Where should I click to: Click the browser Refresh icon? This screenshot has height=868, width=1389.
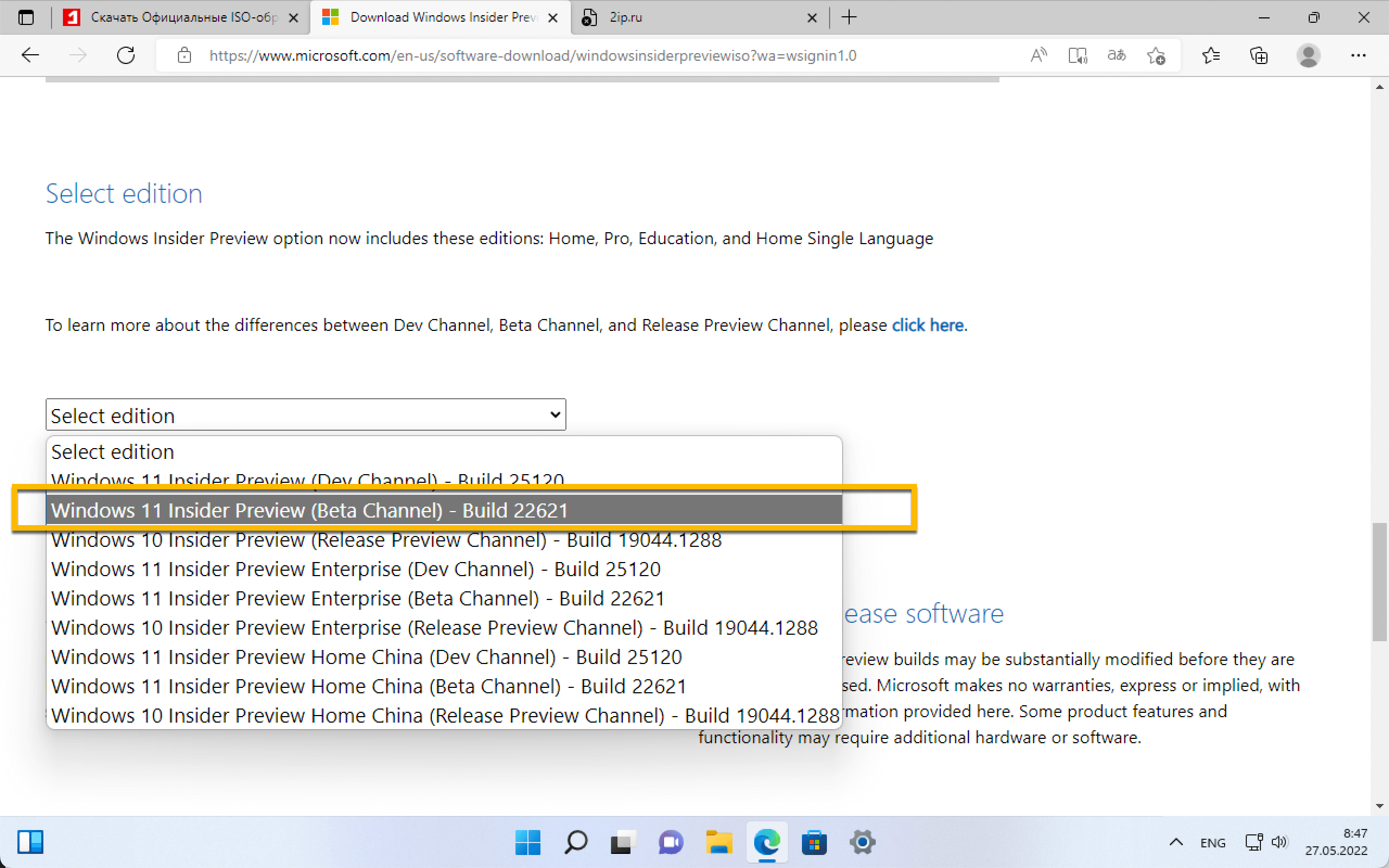click(x=126, y=56)
